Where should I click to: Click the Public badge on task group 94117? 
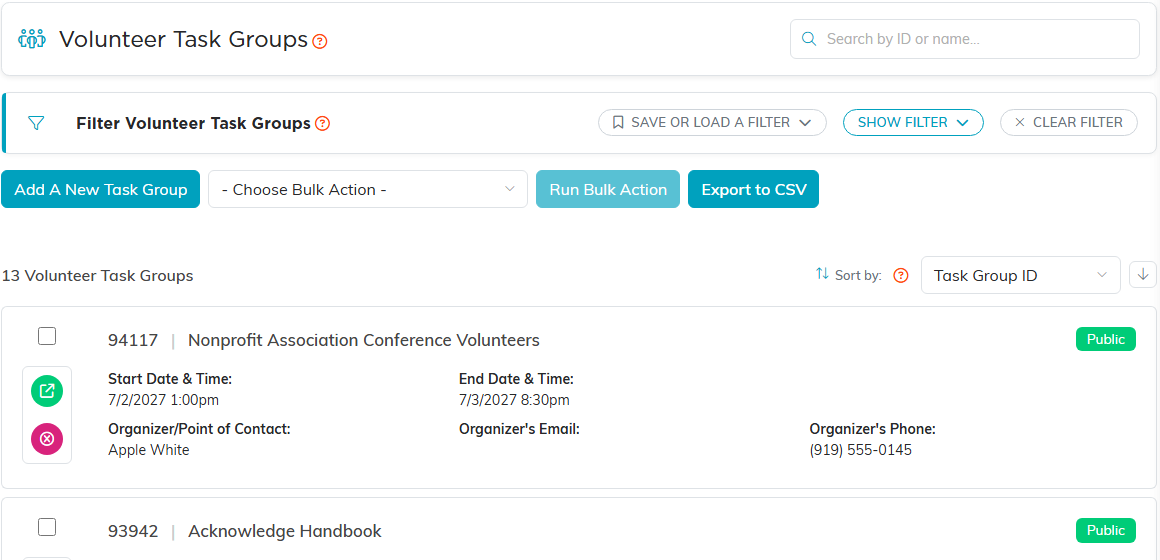point(1105,340)
